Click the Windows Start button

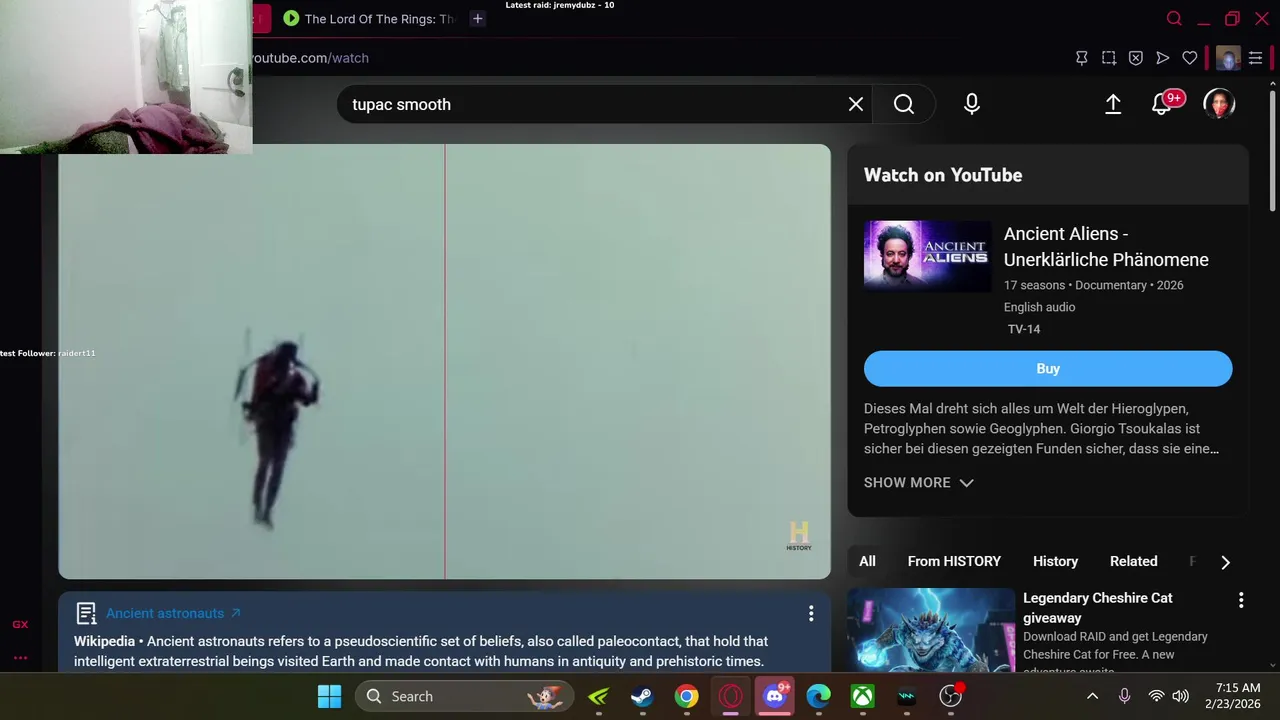click(x=329, y=696)
